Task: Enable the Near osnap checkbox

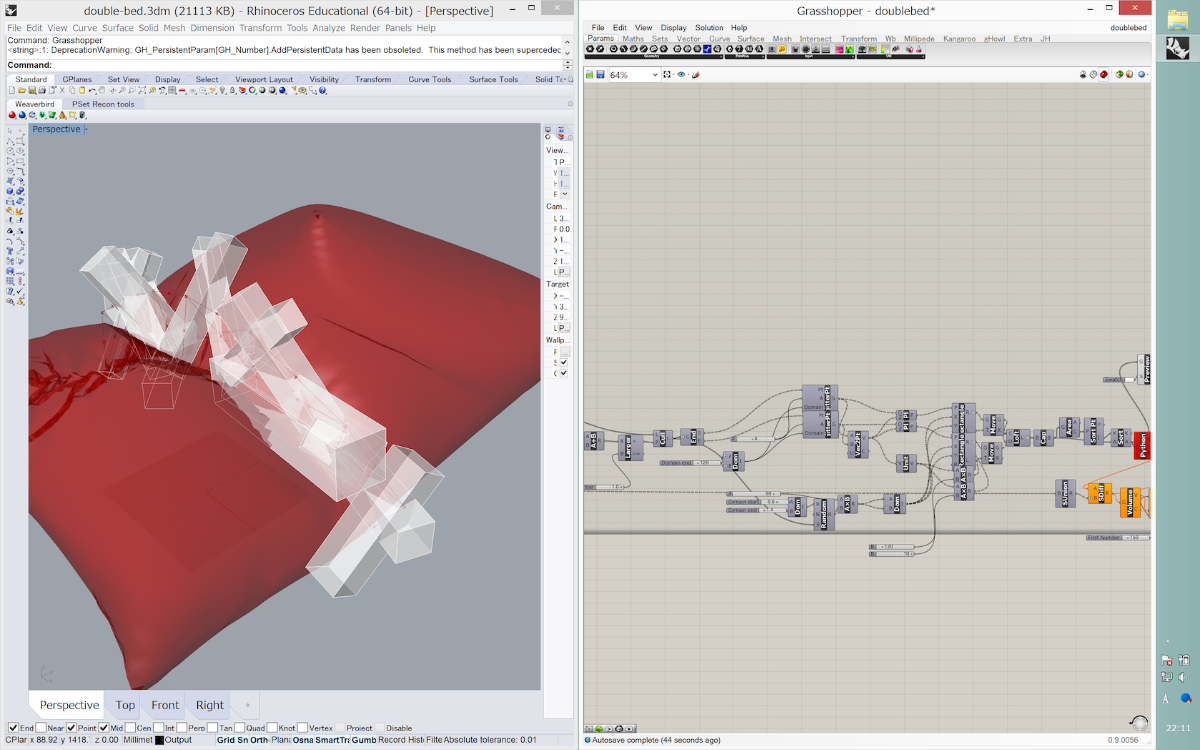Action: (42, 728)
